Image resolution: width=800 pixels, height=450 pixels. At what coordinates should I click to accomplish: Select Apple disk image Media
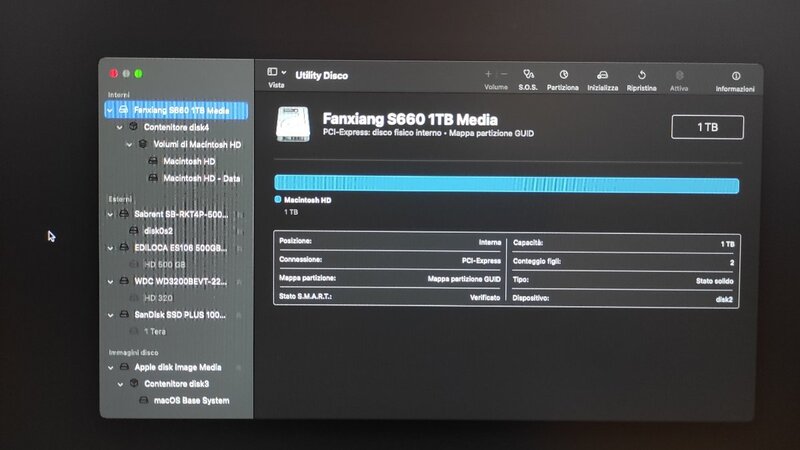pyautogui.click(x=178, y=367)
